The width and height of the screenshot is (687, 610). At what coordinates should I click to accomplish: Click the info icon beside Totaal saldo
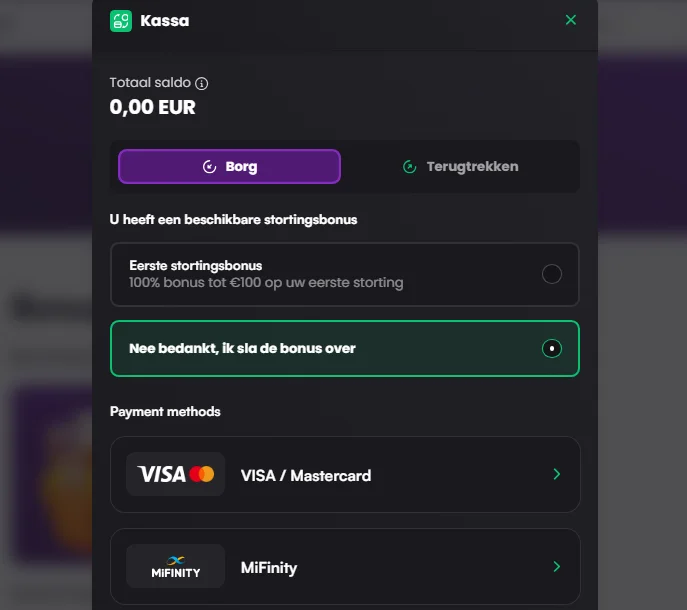pos(202,83)
